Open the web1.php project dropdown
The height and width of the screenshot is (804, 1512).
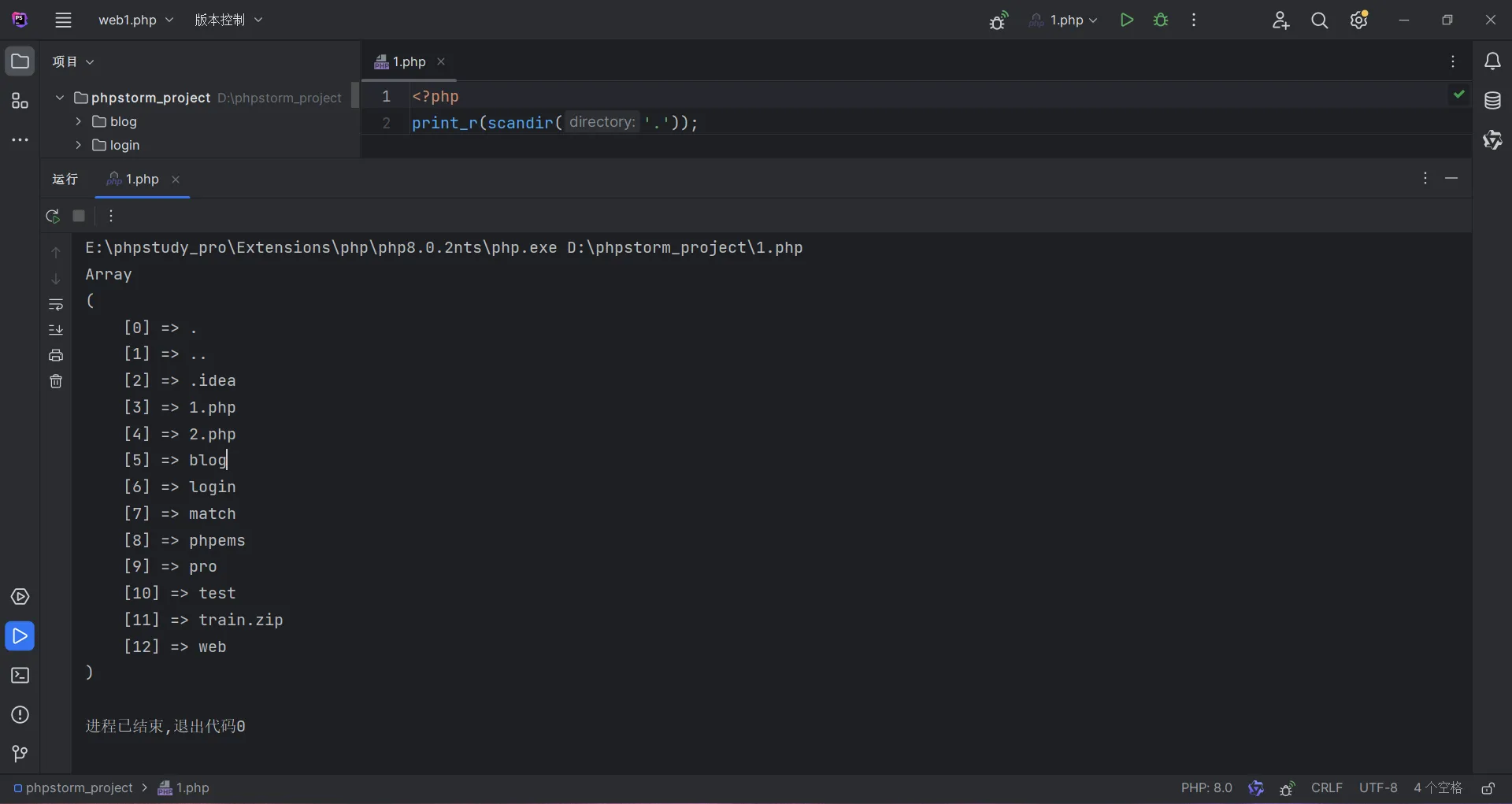(135, 20)
